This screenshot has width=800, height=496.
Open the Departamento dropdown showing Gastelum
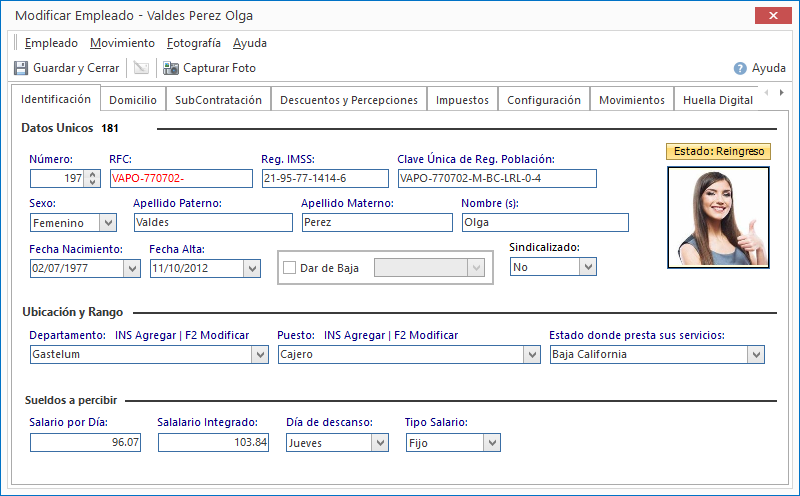(260, 354)
